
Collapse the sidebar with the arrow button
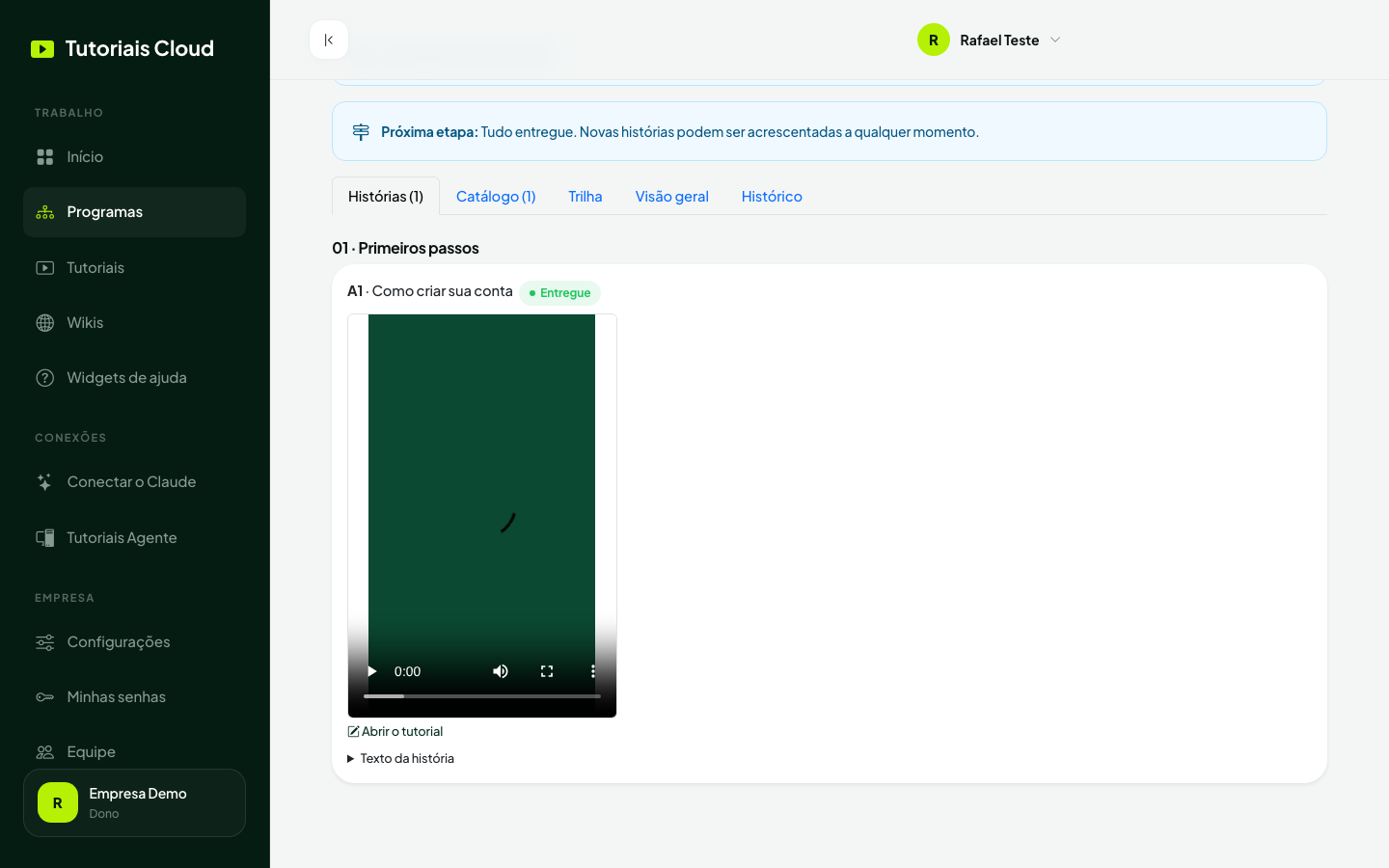[x=329, y=40]
